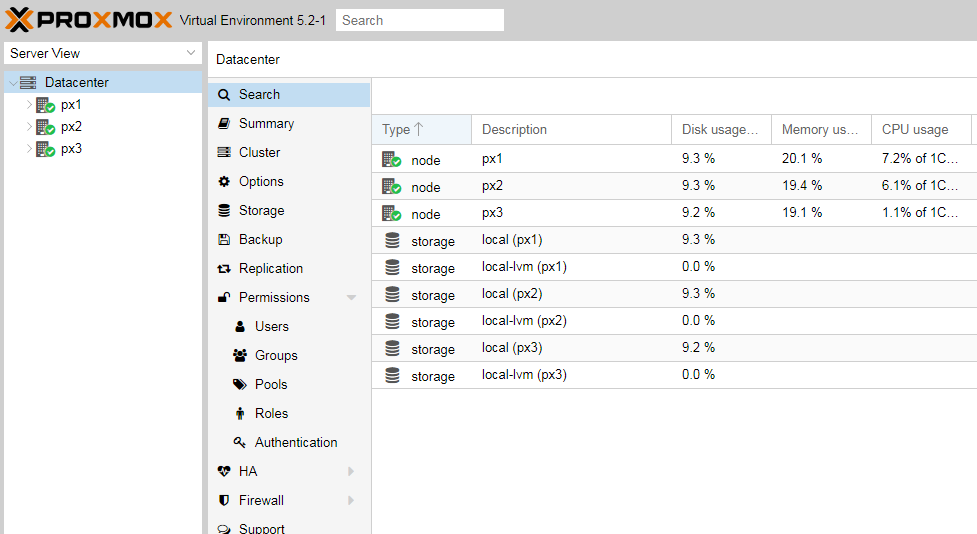Click the Proxmox logo in header
The width and height of the screenshot is (977, 534).
pos(89,20)
